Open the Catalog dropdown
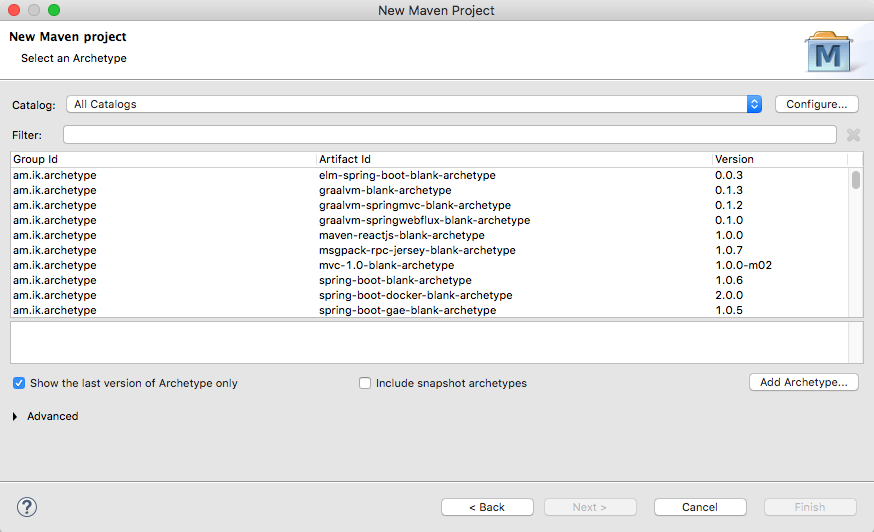This screenshot has height=532, width=874. click(414, 104)
